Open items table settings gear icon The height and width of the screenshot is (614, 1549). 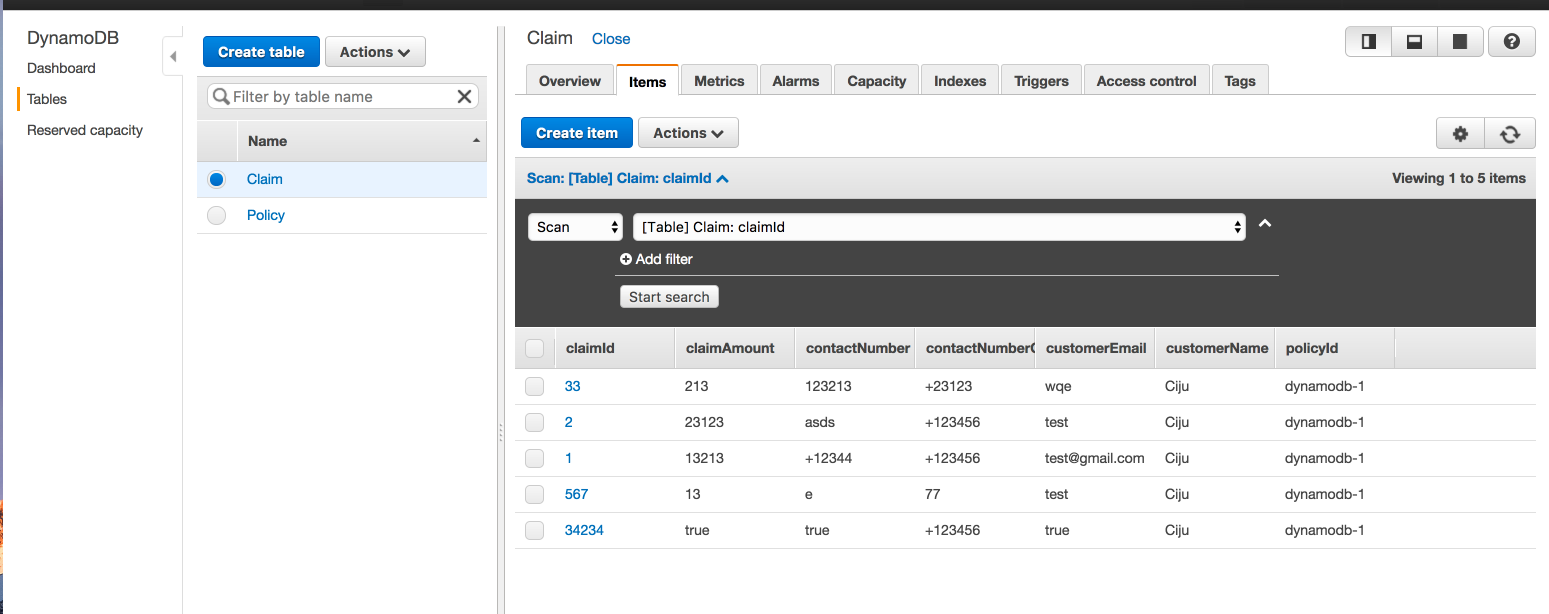[1460, 133]
